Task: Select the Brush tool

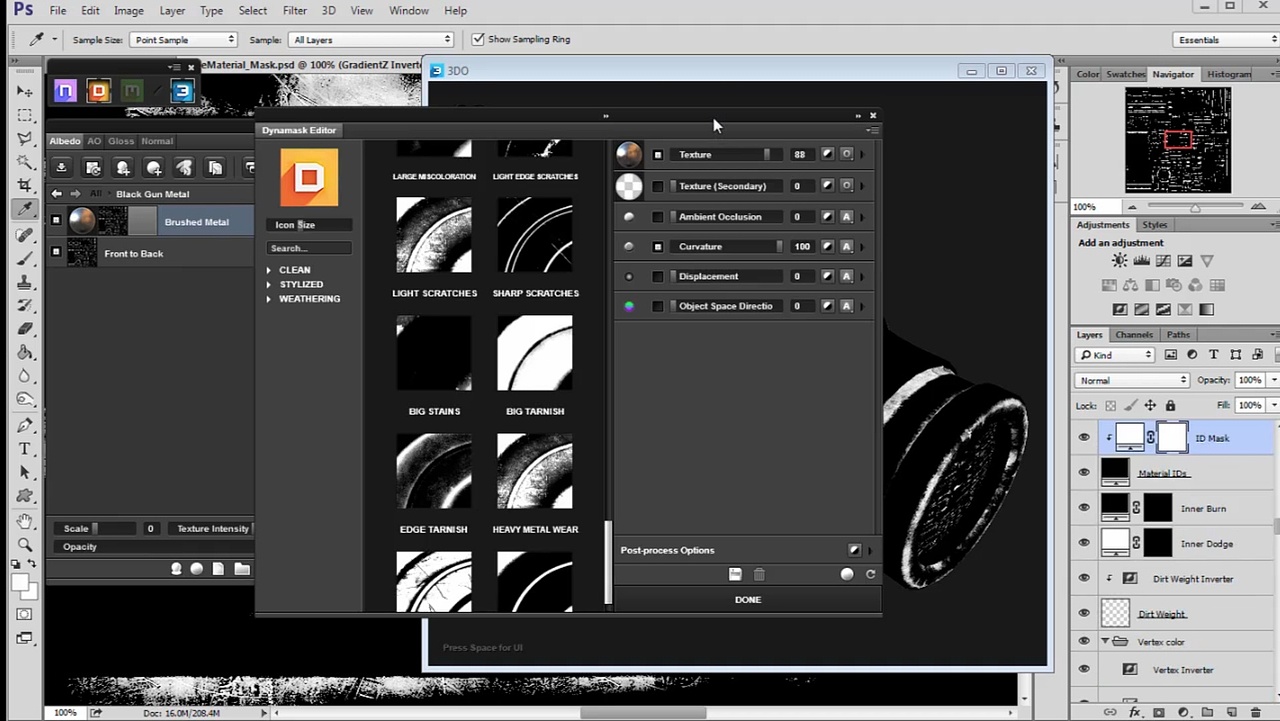Action: pyautogui.click(x=25, y=258)
